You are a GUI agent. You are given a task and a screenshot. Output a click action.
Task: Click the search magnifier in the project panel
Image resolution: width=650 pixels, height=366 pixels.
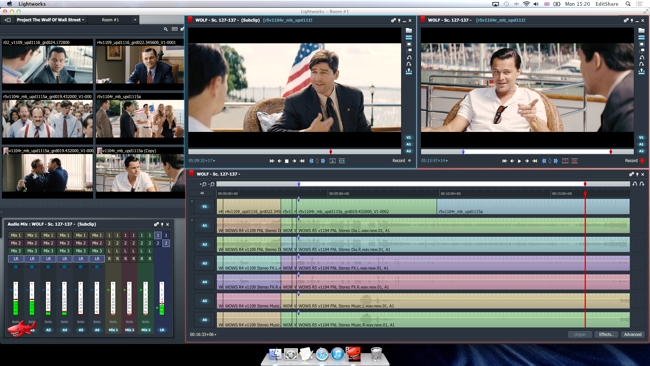(x=166, y=29)
